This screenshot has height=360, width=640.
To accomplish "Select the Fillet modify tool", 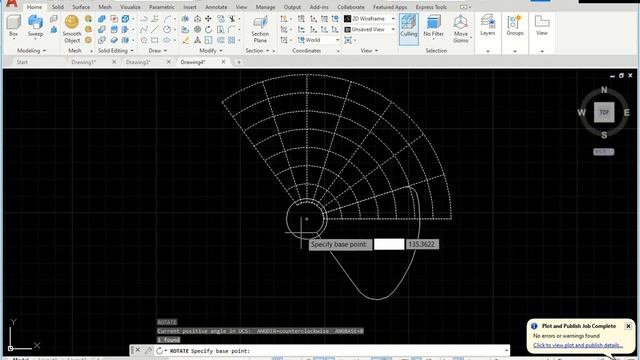I will coord(232,29).
